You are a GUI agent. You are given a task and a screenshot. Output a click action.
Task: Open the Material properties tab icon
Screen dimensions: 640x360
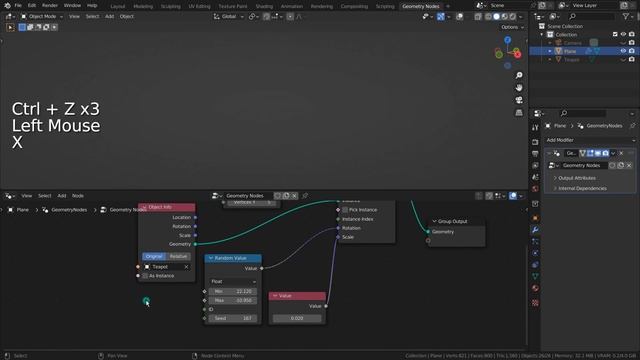tap(535, 288)
